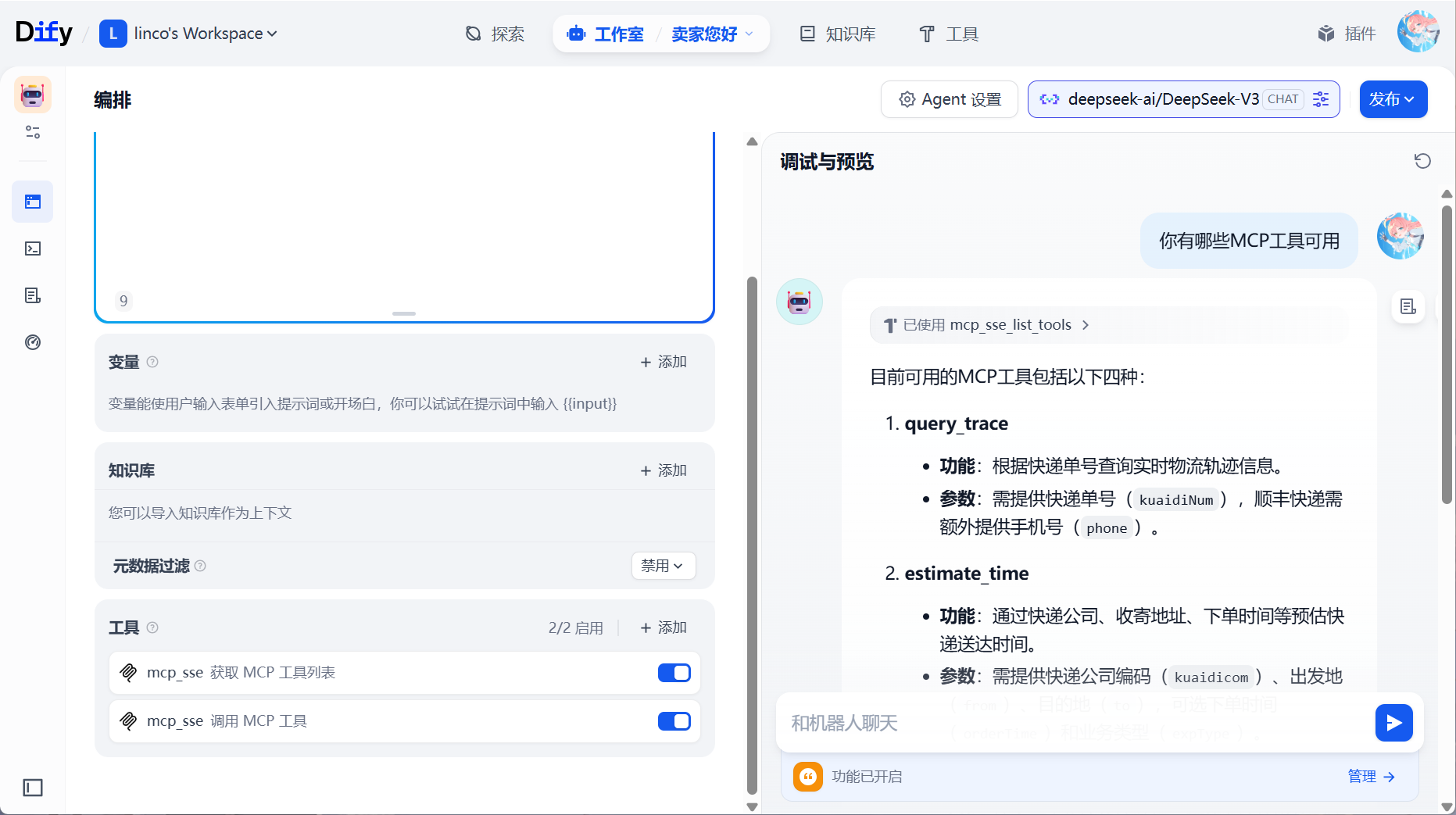Click the kuaidicom code tag
Viewport: 1456px width, 815px height.
pos(1211,677)
